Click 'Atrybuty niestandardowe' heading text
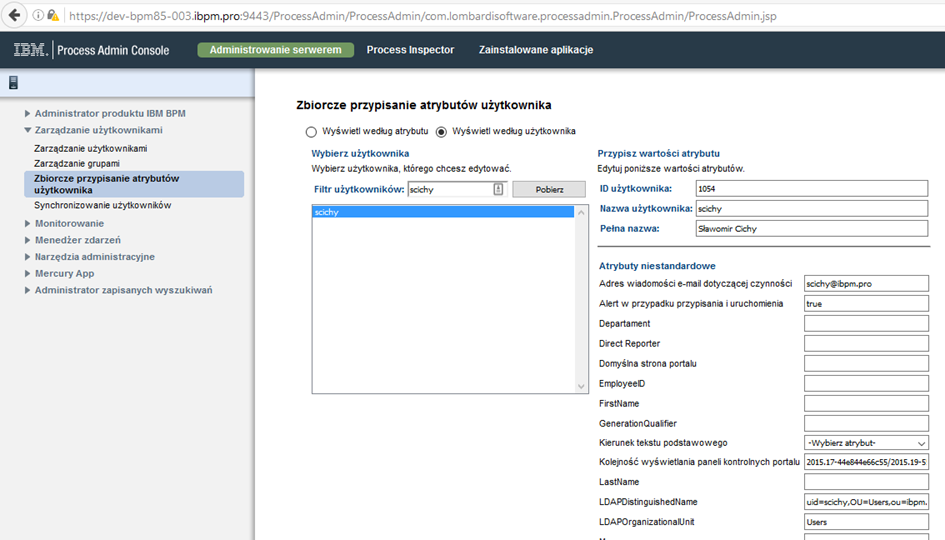 [657, 266]
